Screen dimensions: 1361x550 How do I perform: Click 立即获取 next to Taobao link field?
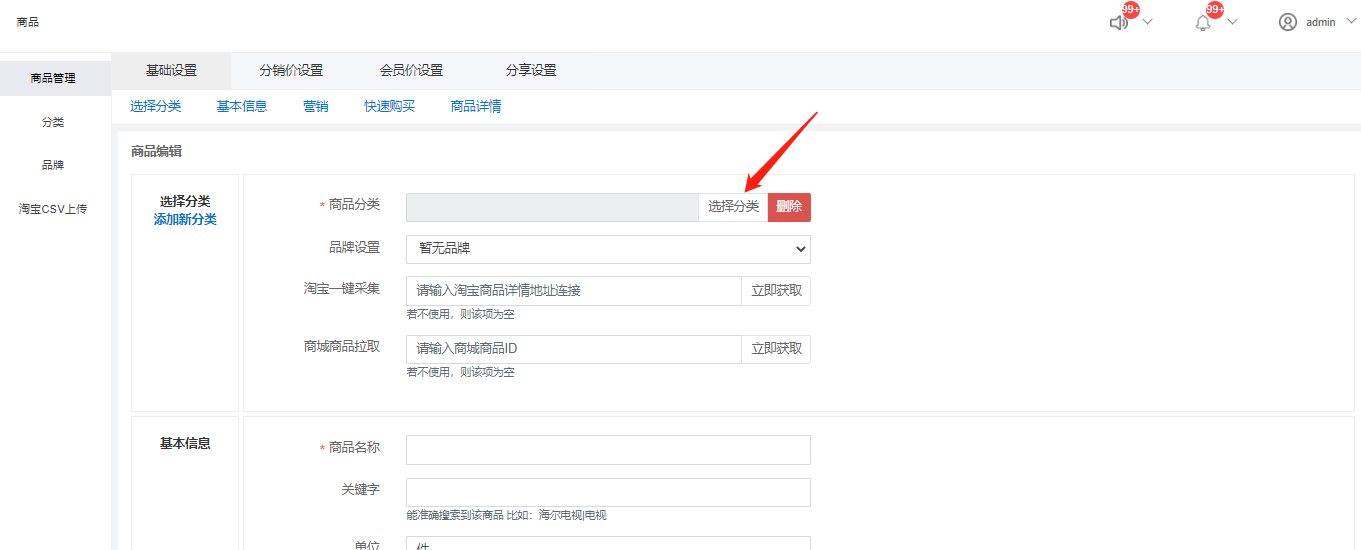(x=776, y=291)
